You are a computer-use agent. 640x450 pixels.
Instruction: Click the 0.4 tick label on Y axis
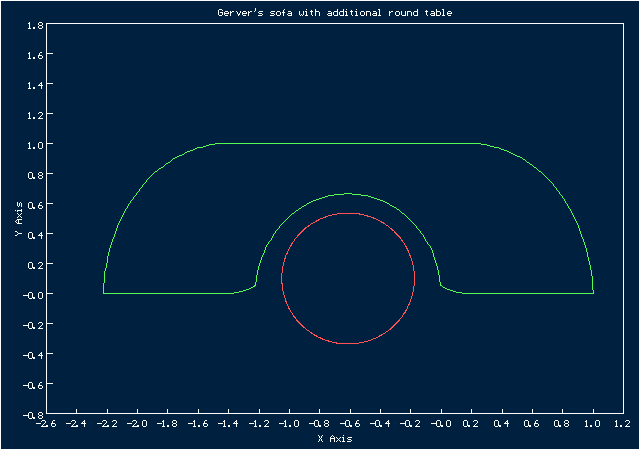click(x=35, y=236)
